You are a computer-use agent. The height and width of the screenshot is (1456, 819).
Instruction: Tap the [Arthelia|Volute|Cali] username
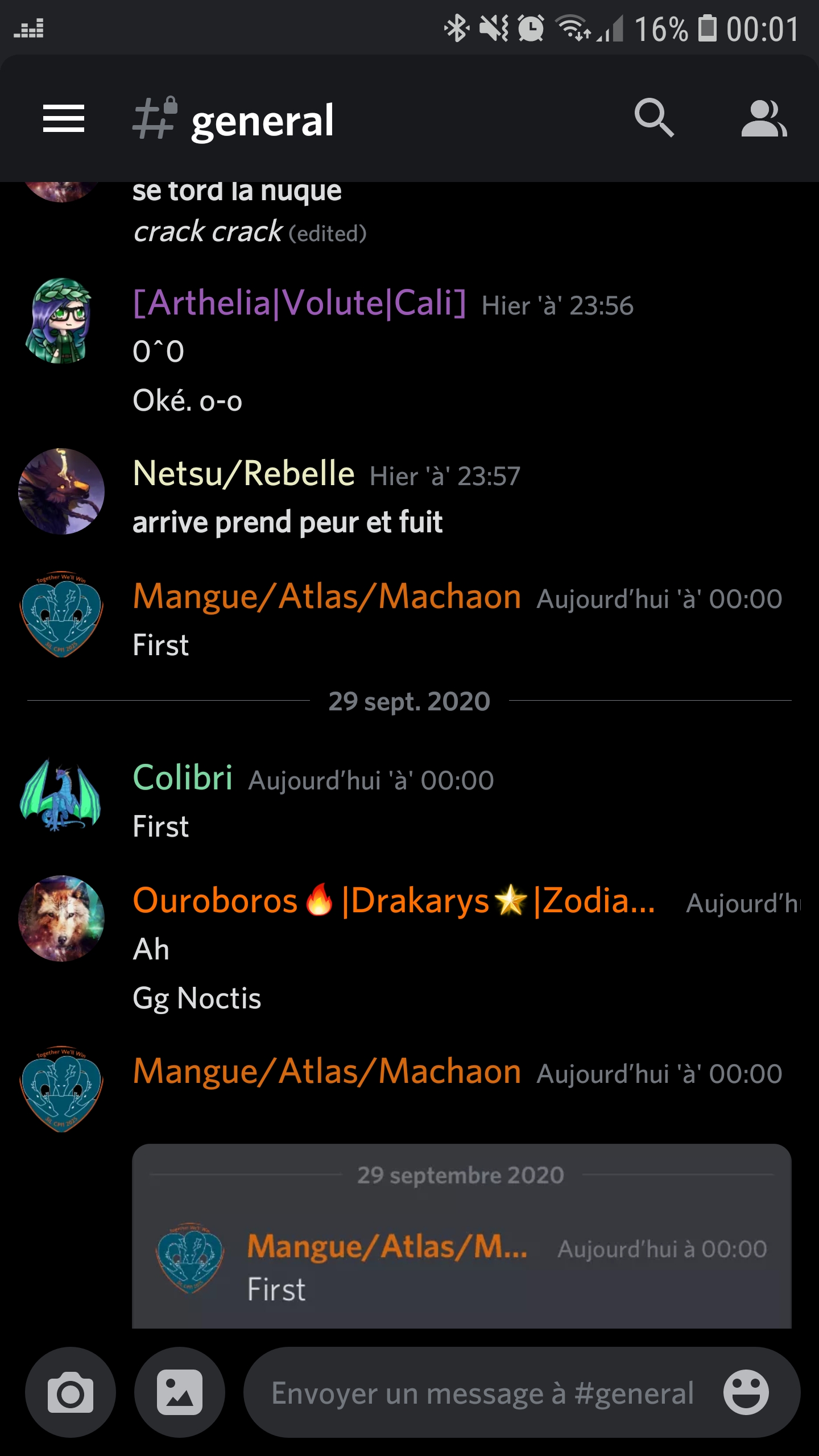point(299,302)
